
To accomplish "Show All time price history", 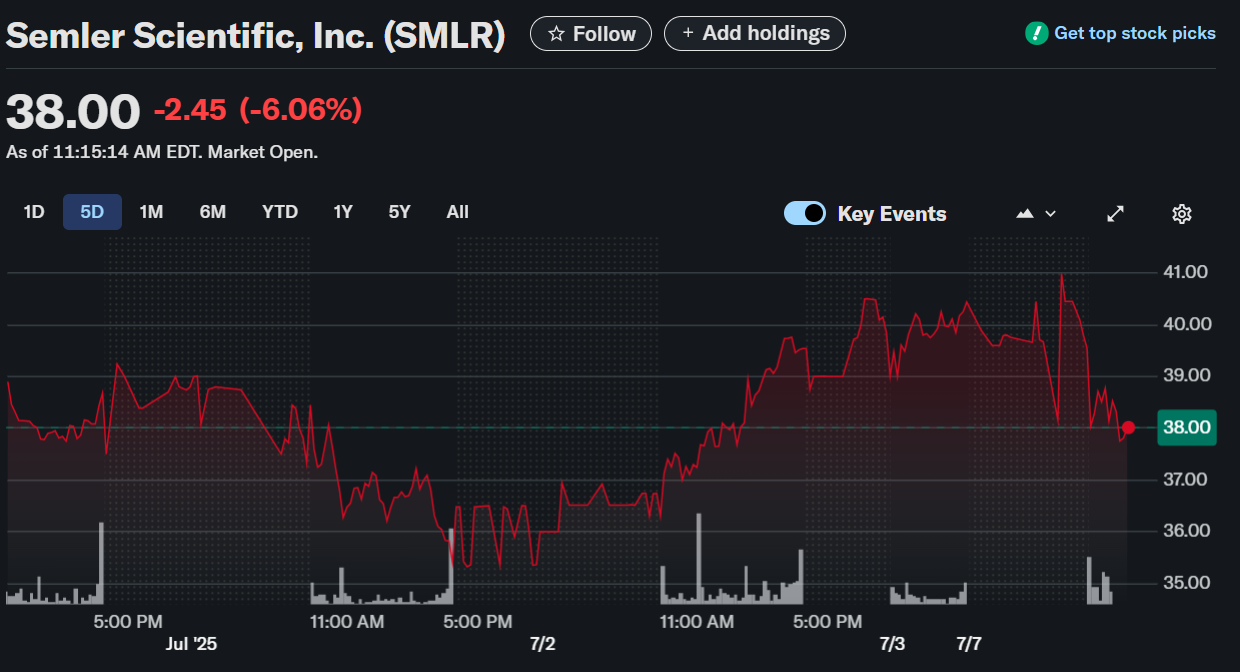I will tap(458, 212).
